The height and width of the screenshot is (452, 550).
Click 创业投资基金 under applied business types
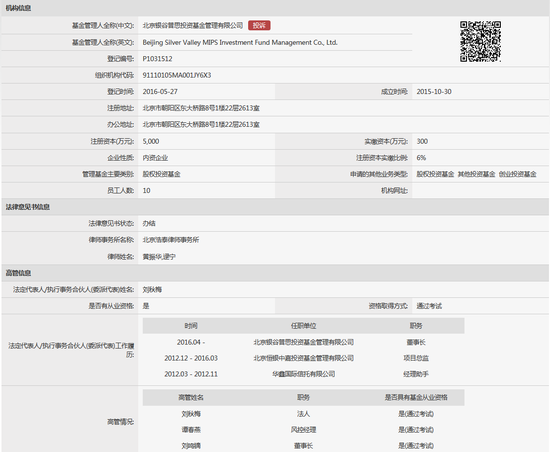(x=518, y=174)
